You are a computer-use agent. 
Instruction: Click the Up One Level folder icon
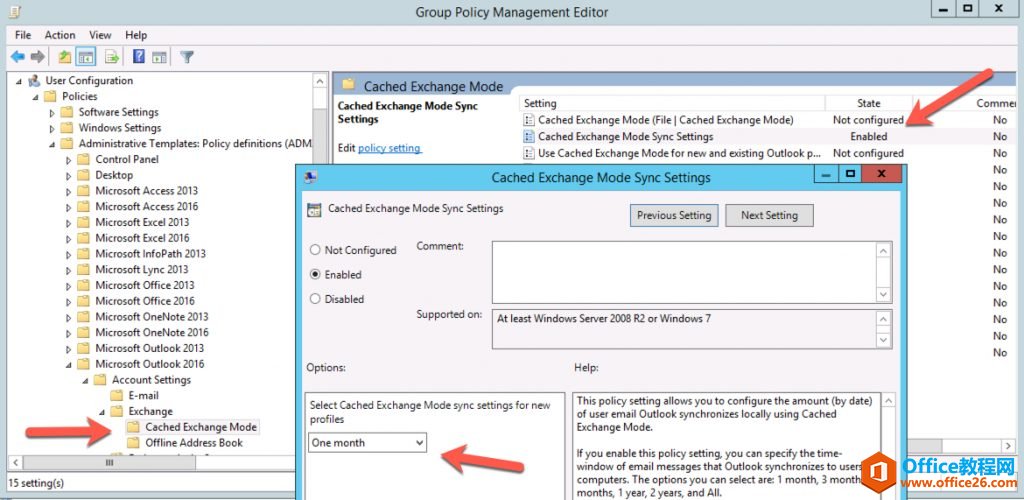[x=65, y=56]
